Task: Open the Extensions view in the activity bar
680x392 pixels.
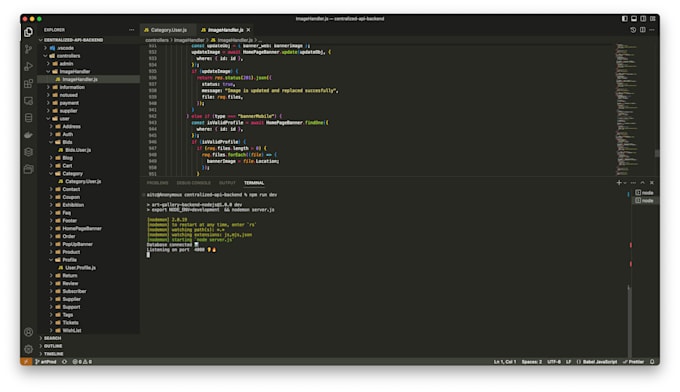Action: point(29,83)
